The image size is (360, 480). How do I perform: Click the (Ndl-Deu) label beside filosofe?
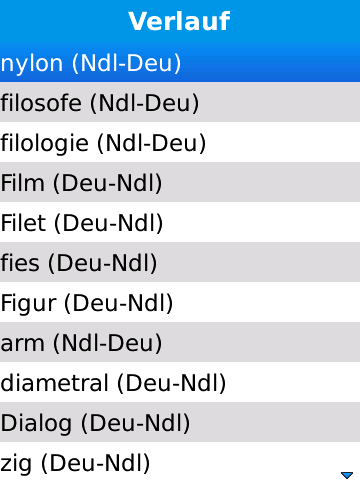tap(145, 103)
